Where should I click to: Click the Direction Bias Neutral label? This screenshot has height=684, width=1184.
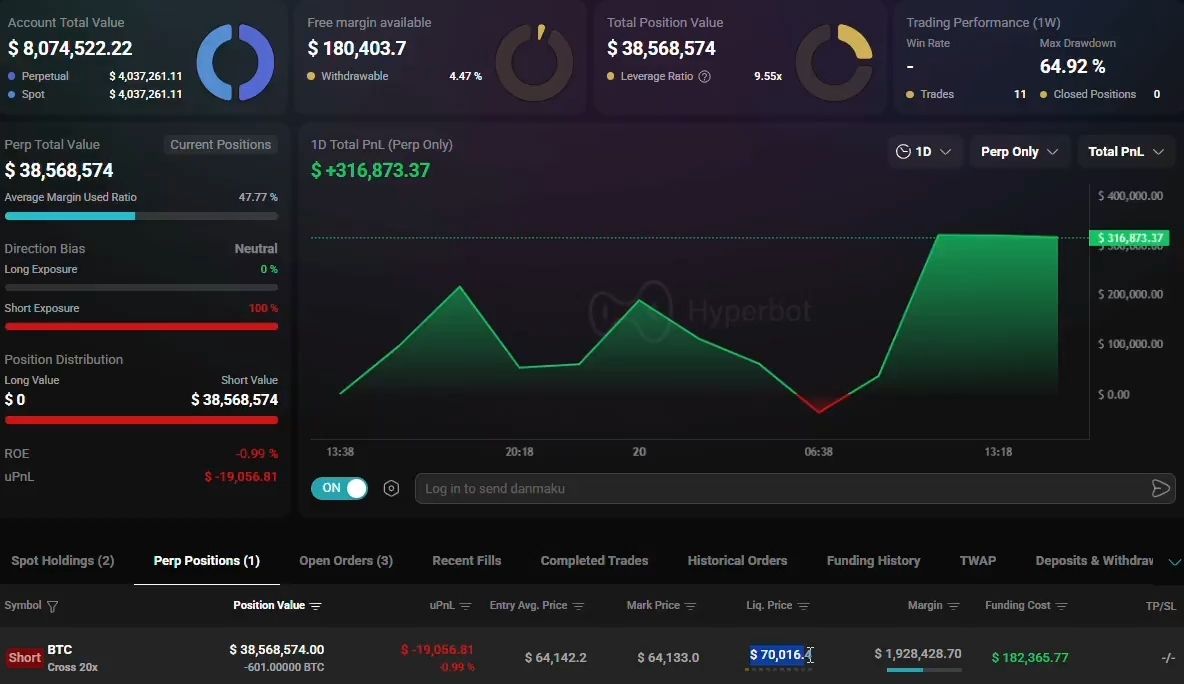pyautogui.click(x=256, y=248)
